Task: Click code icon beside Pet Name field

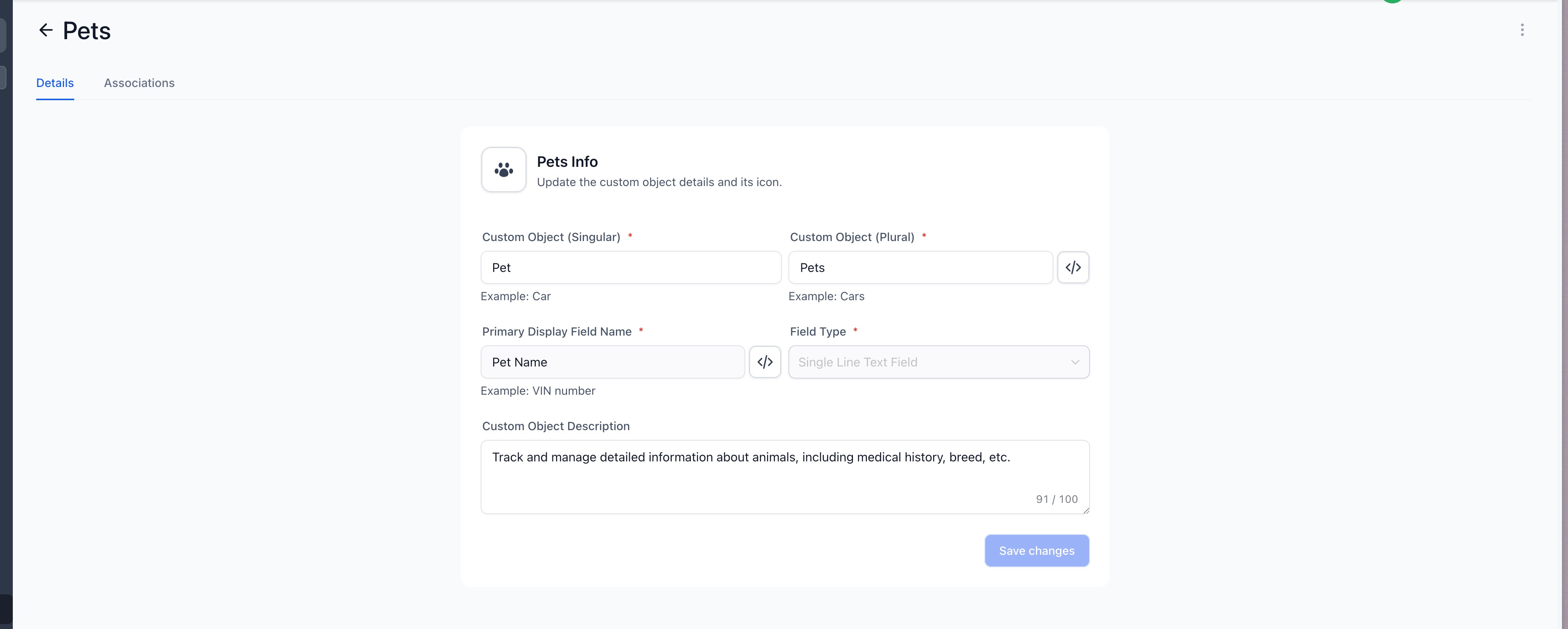Action: pyautogui.click(x=764, y=362)
